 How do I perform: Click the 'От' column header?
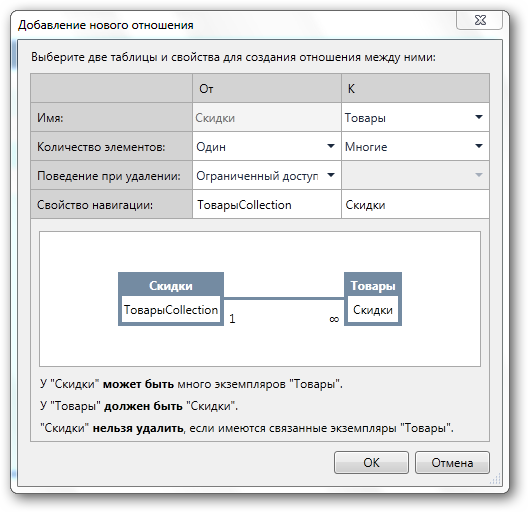267,88
